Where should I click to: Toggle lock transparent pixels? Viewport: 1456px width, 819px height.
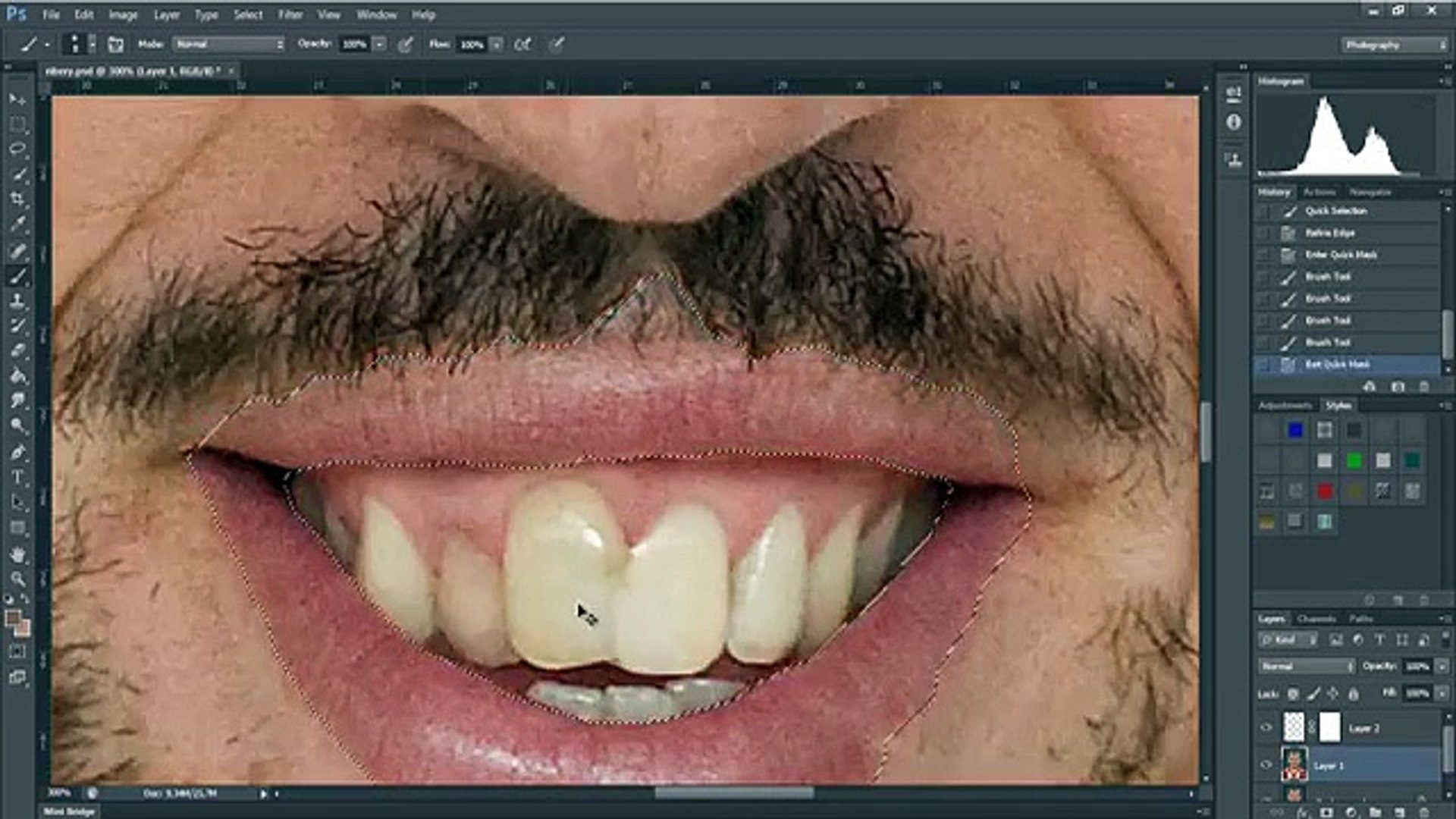point(1293,694)
